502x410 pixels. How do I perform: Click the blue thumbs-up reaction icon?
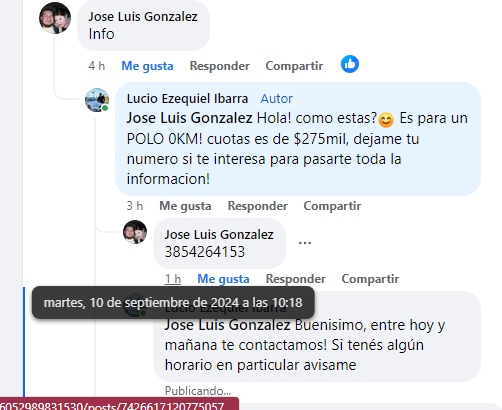(x=350, y=64)
